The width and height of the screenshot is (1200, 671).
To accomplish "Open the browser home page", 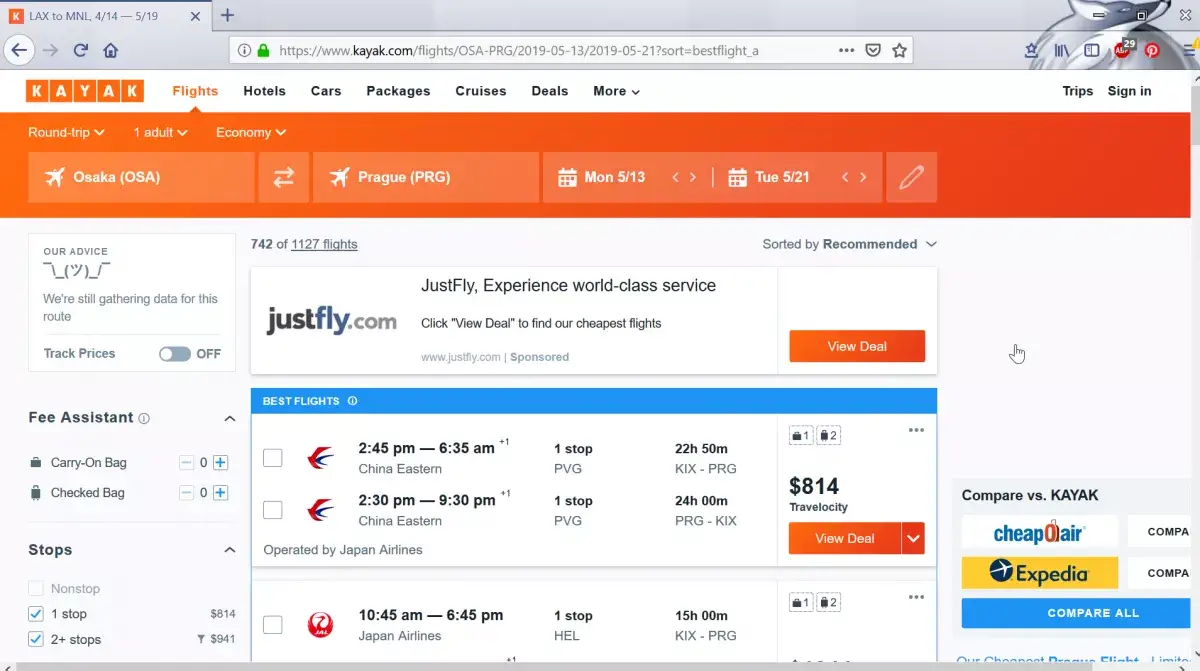I will tap(110, 50).
